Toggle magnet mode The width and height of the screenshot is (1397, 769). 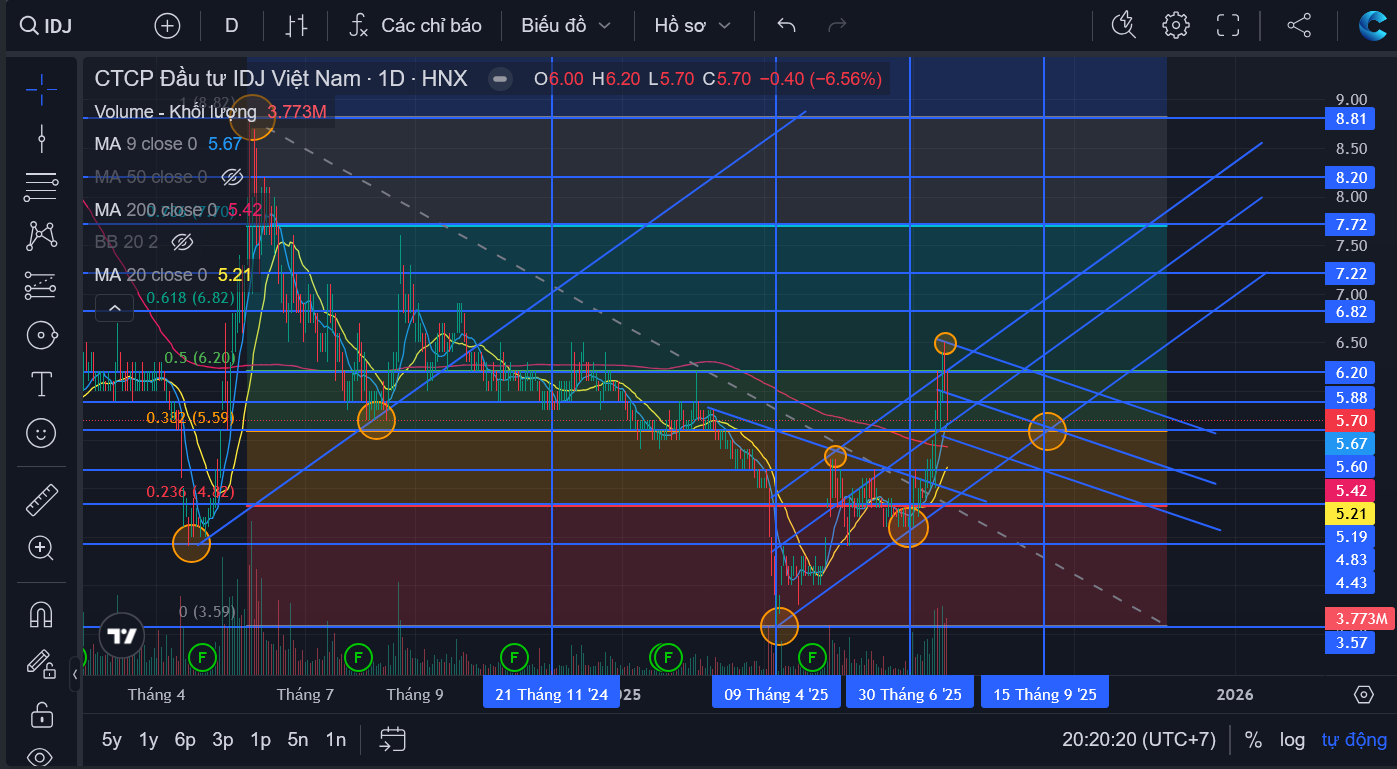coord(41,614)
